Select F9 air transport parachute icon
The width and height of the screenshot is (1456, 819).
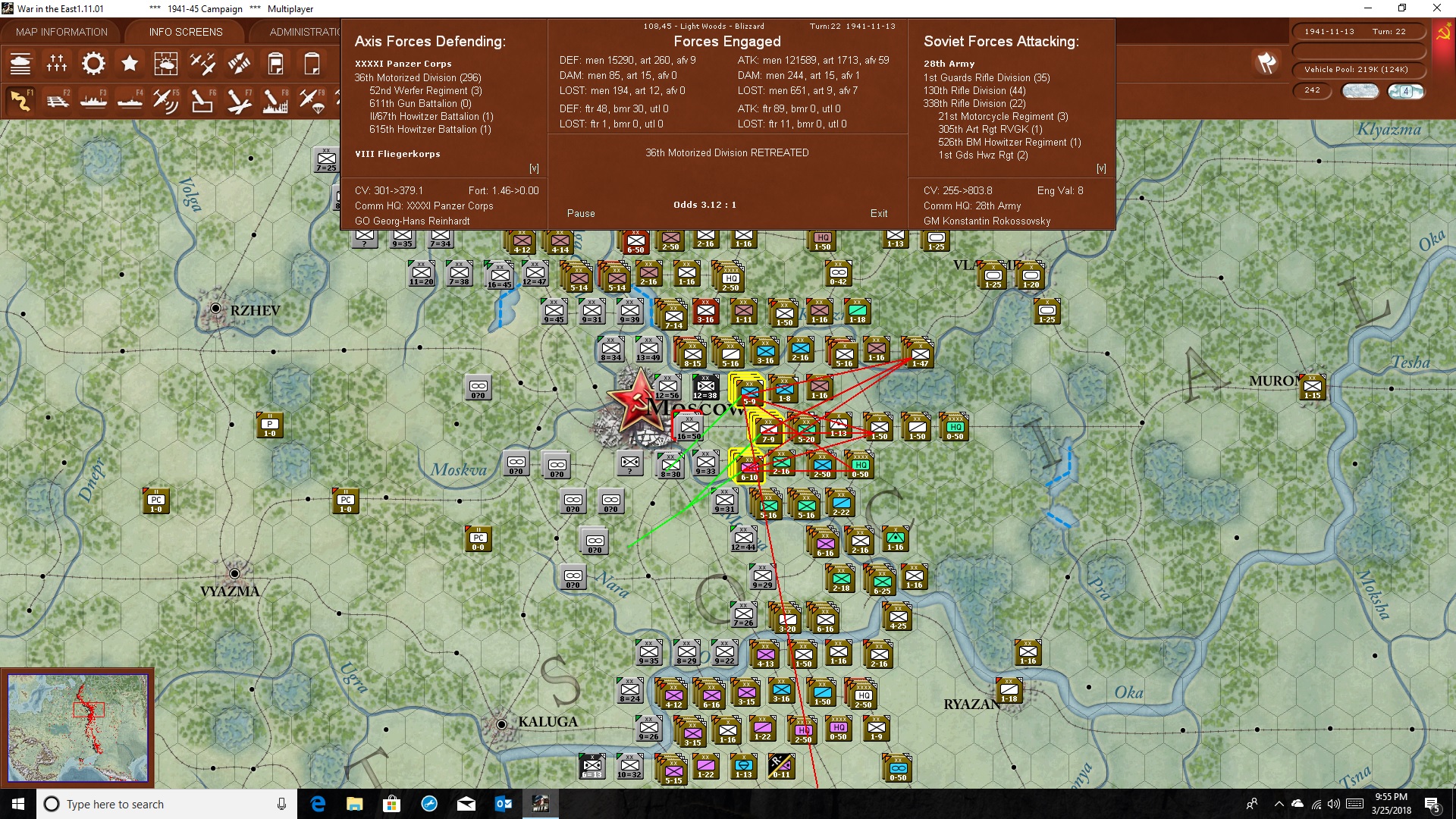(x=312, y=100)
